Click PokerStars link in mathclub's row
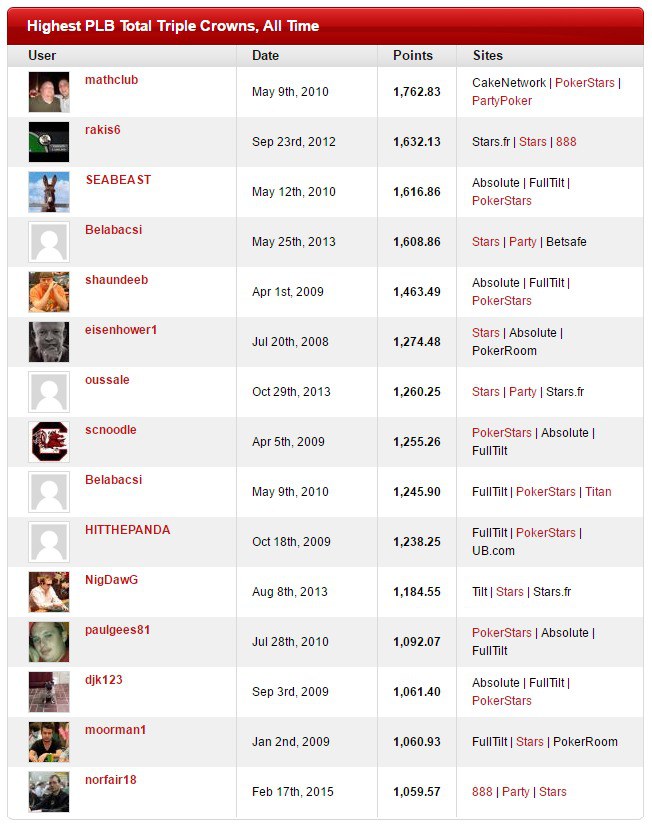Viewport: 652px width, 827px height. click(585, 83)
